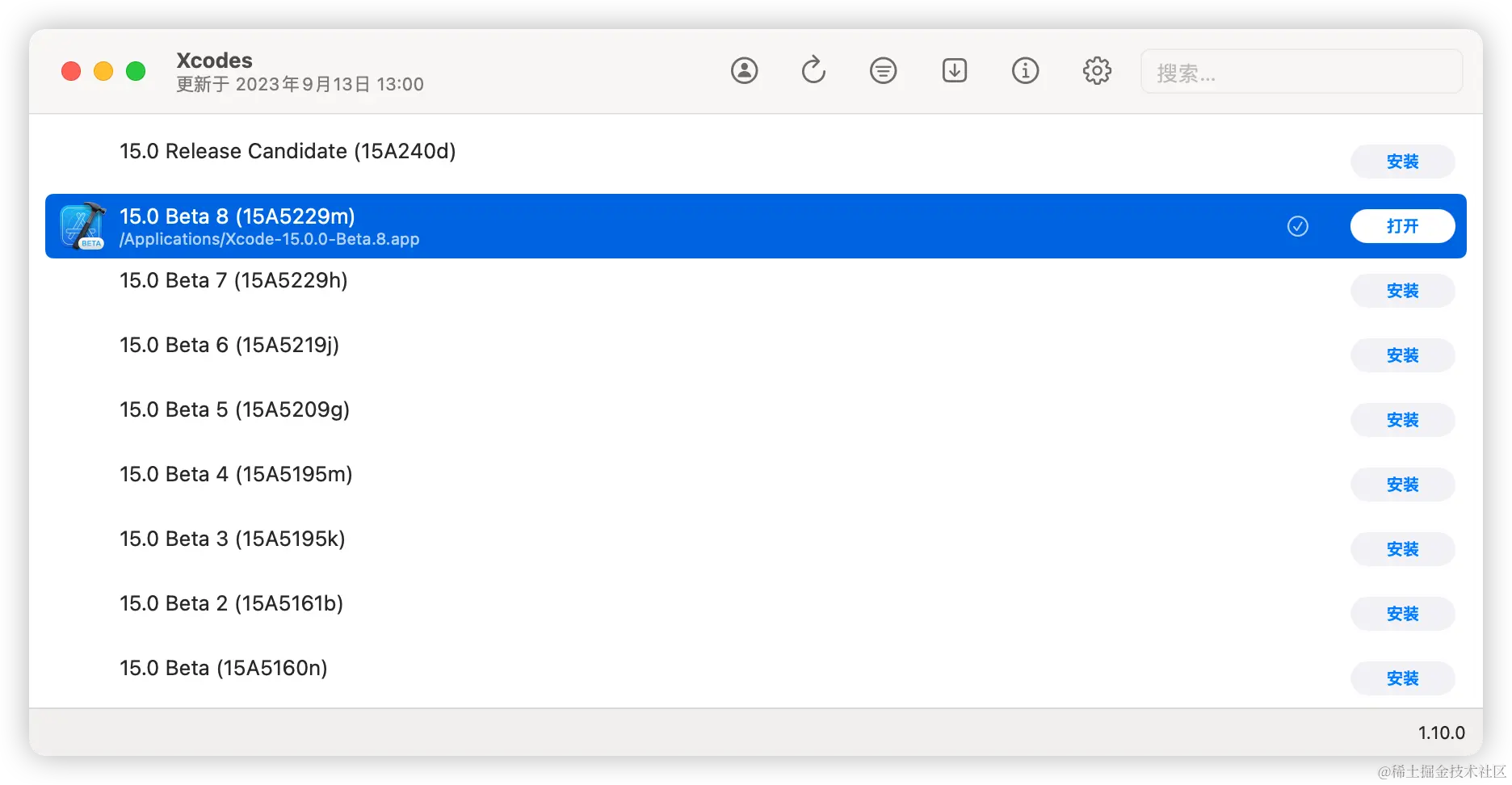Select 15.0 Beta (15A5160n) row
This screenshot has width=1512, height=785.
(756, 677)
